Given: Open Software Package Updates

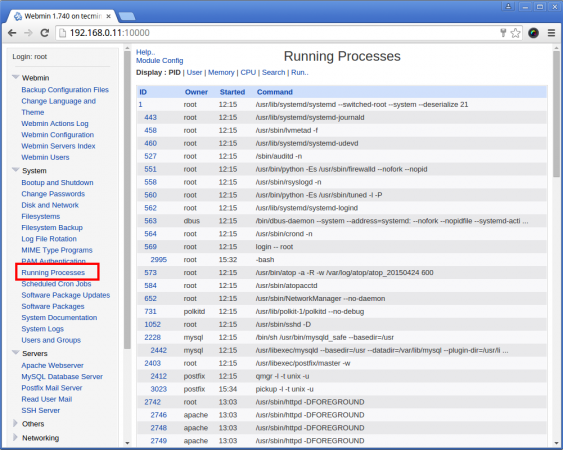Looking at the screenshot, I should [66, 295].
